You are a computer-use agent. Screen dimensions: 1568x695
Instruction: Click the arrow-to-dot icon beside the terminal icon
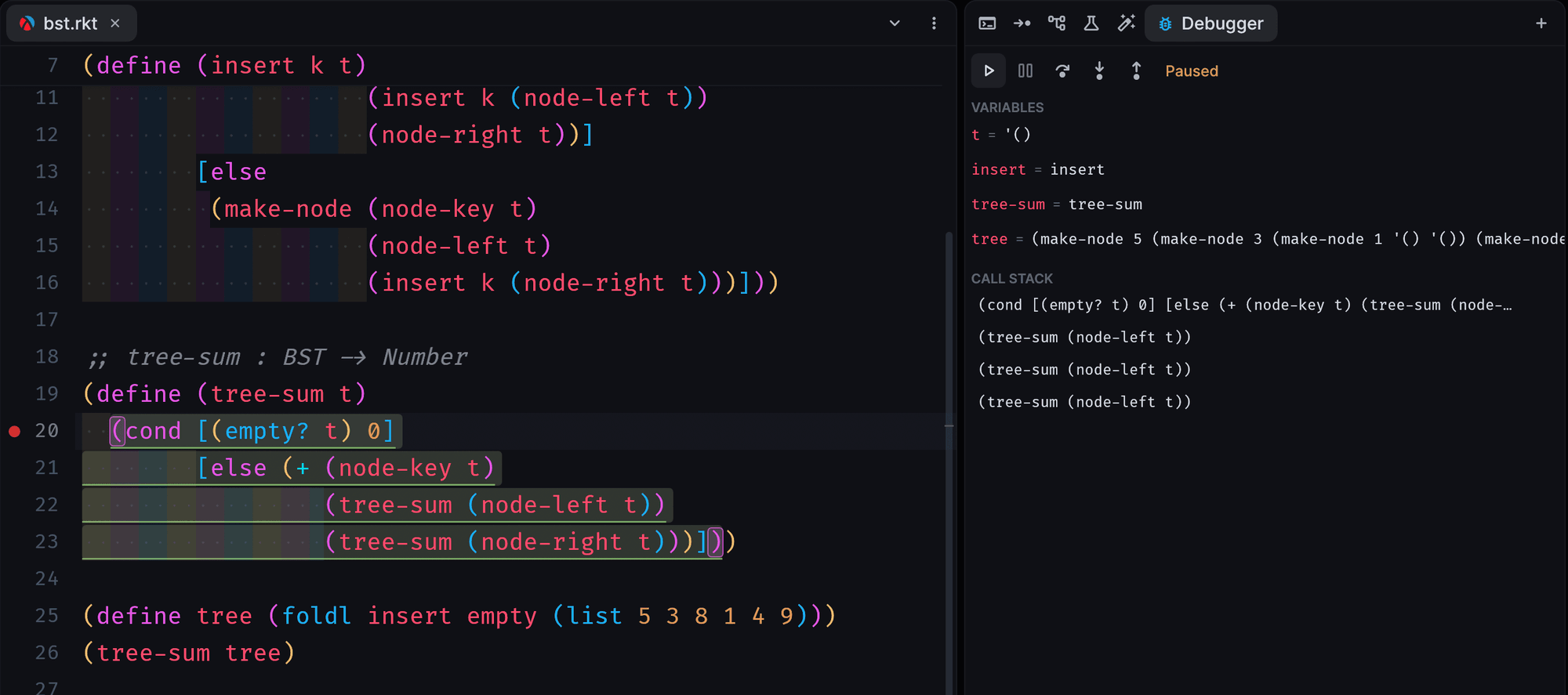(x=1022, y=24)
